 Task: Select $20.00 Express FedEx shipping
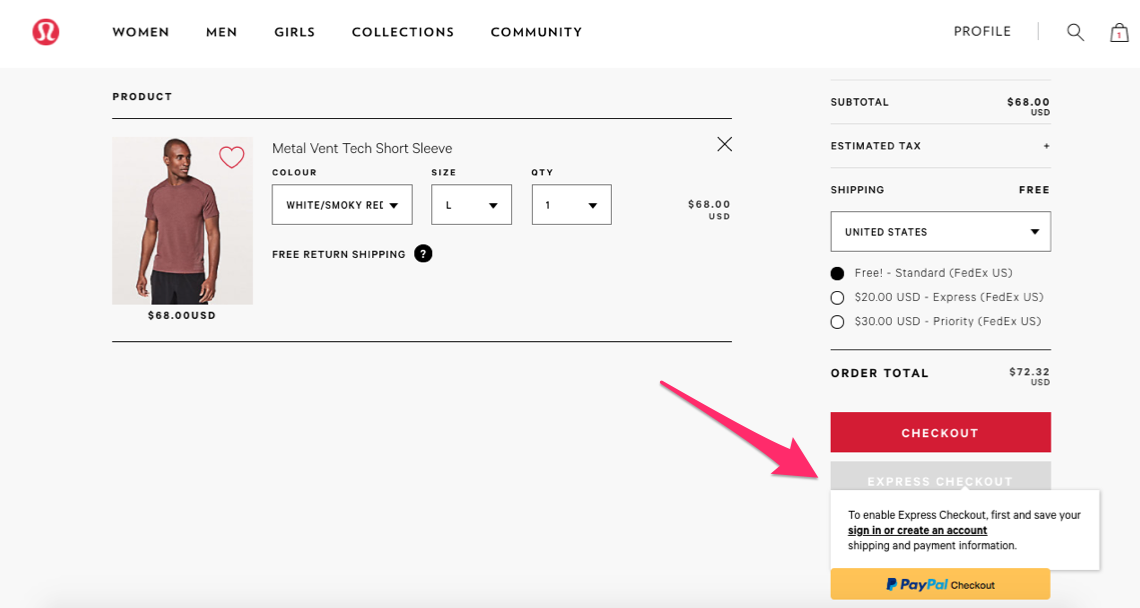tap(838, 297)
